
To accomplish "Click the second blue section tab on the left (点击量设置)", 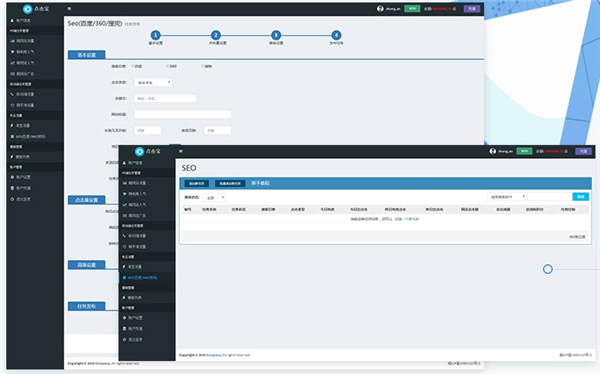I will 87,200.
